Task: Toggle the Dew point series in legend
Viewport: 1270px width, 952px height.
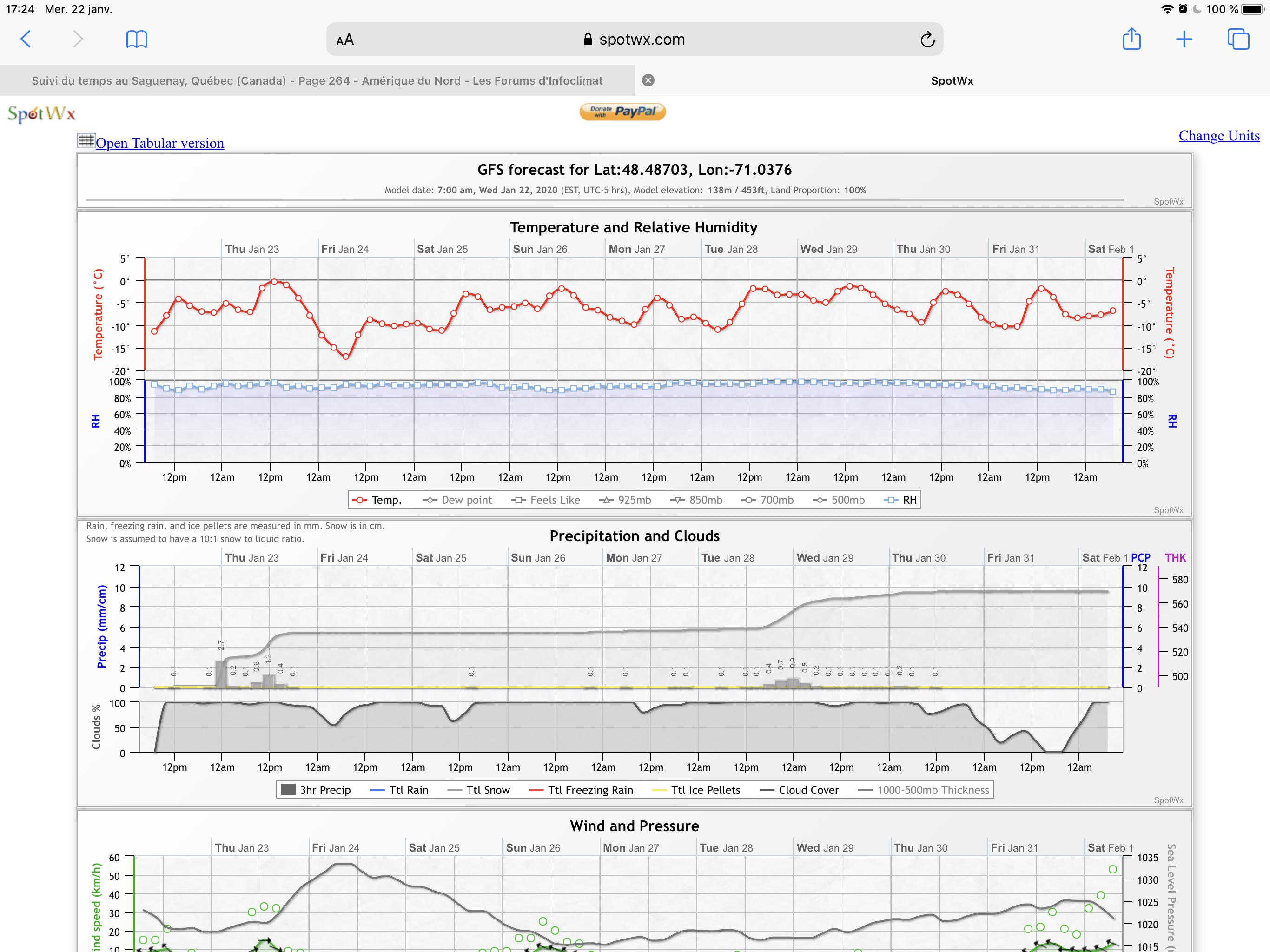Action: pyautogui.click(x=457, y=500)
